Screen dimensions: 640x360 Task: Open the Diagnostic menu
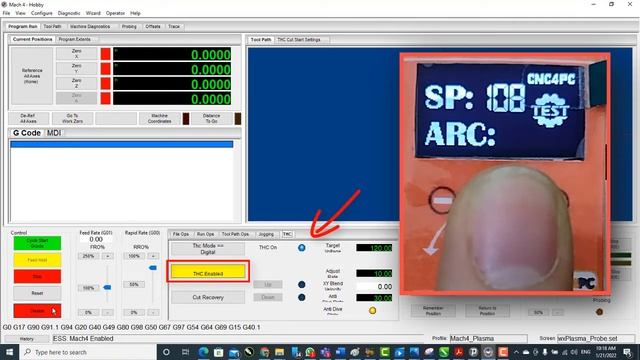coord(69,13)
